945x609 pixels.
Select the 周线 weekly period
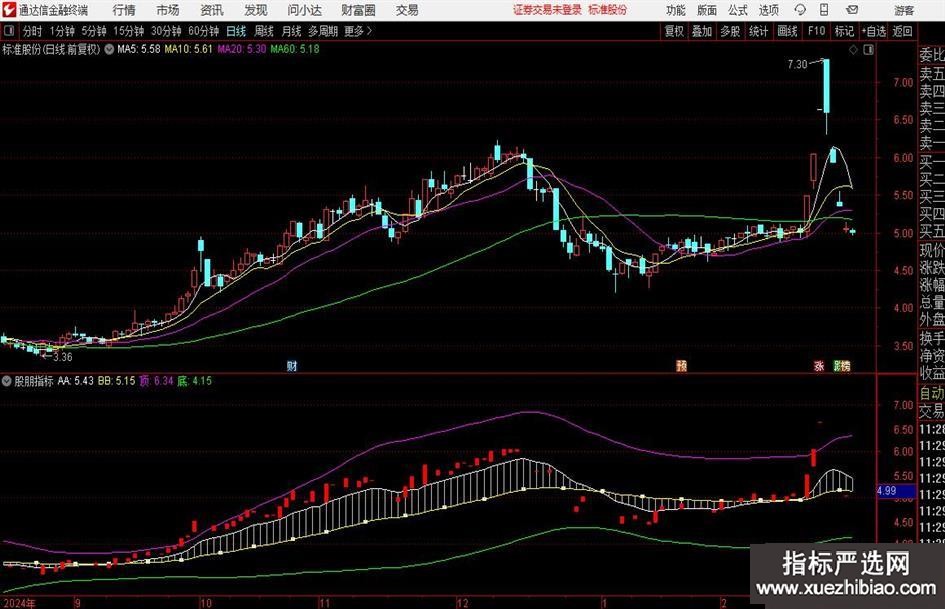tap(264, 31)
